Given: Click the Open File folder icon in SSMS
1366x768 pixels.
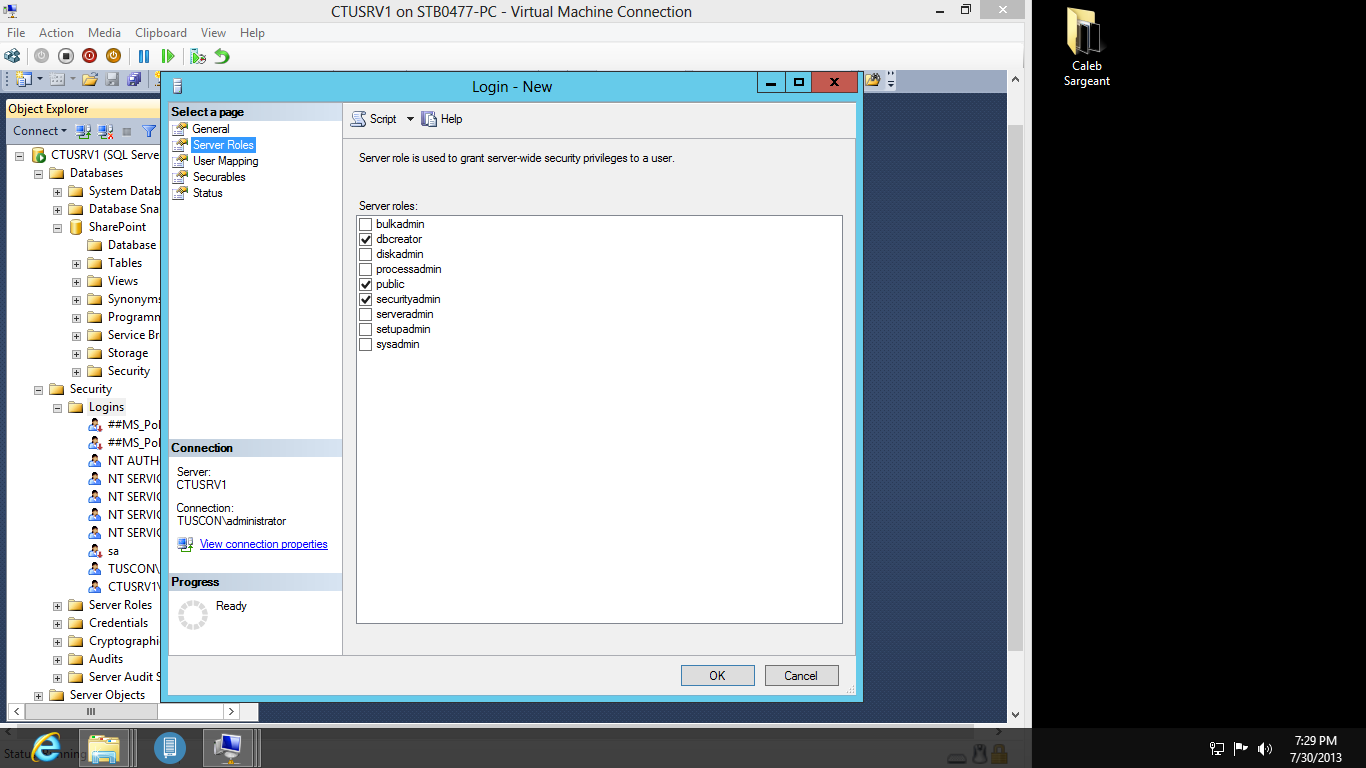Looking at the screenshot, I should pyautogui.click(x=89, y=79).
